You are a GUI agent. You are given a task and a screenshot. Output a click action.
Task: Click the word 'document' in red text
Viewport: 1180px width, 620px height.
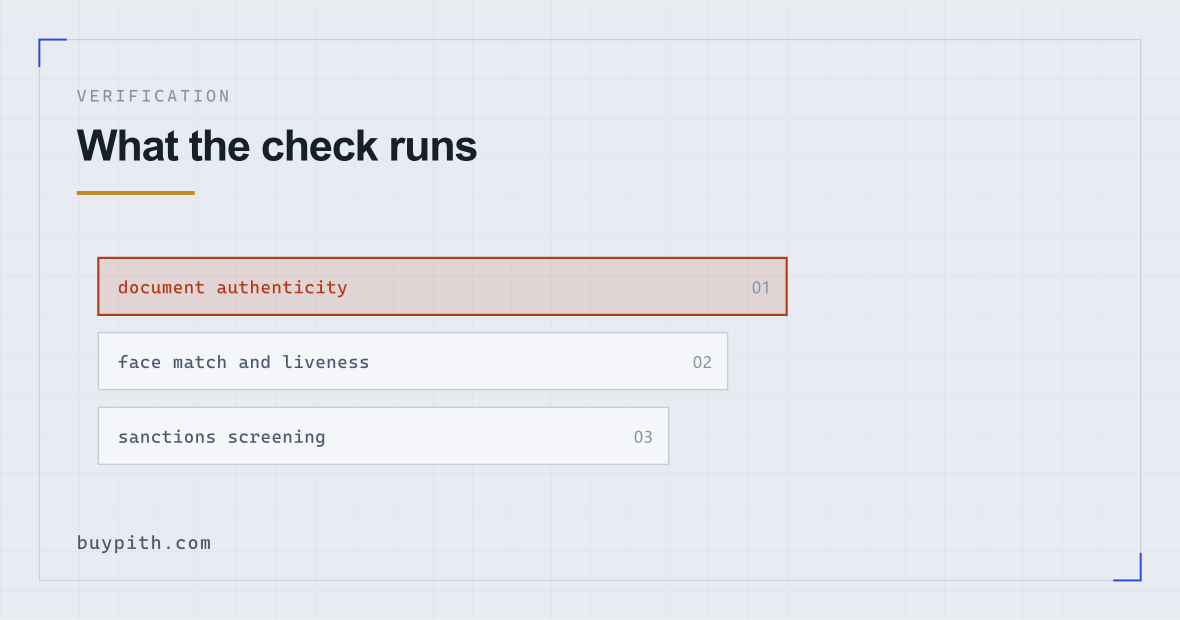[x=161, y=287]
